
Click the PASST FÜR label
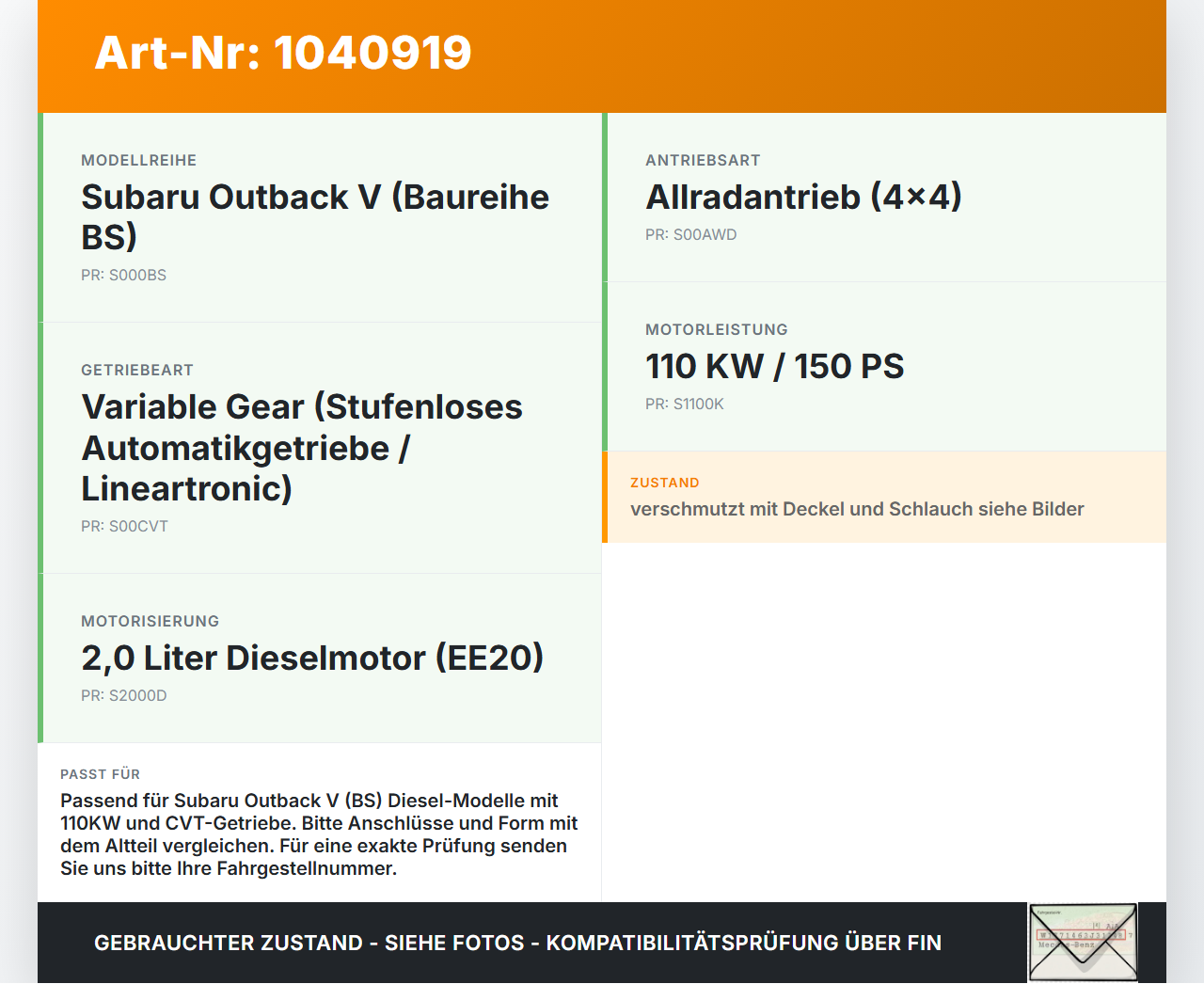click(101, 774)
